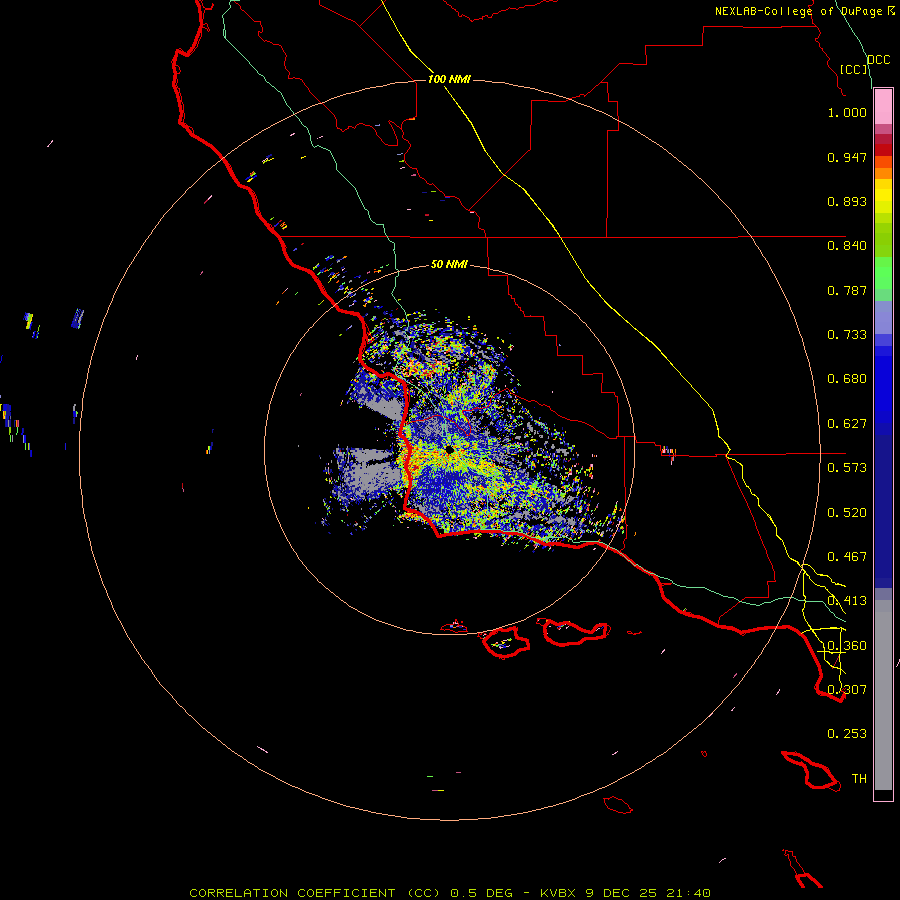Click the DCC label above the color bar
The width and height of the screenshot is (900, 900).
coord(879,60)
